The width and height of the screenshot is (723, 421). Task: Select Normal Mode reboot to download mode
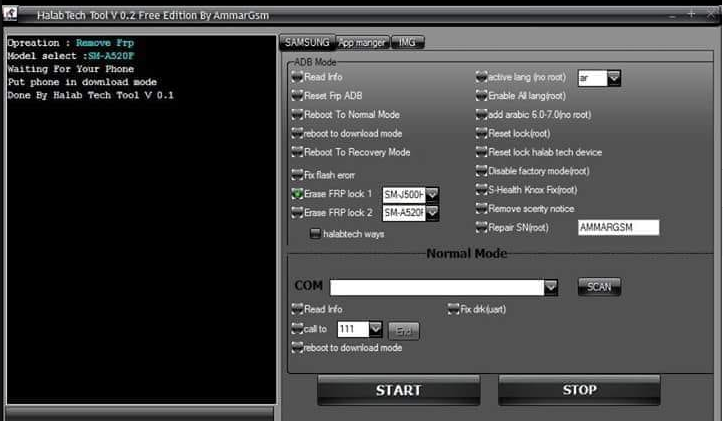(347, 348)
